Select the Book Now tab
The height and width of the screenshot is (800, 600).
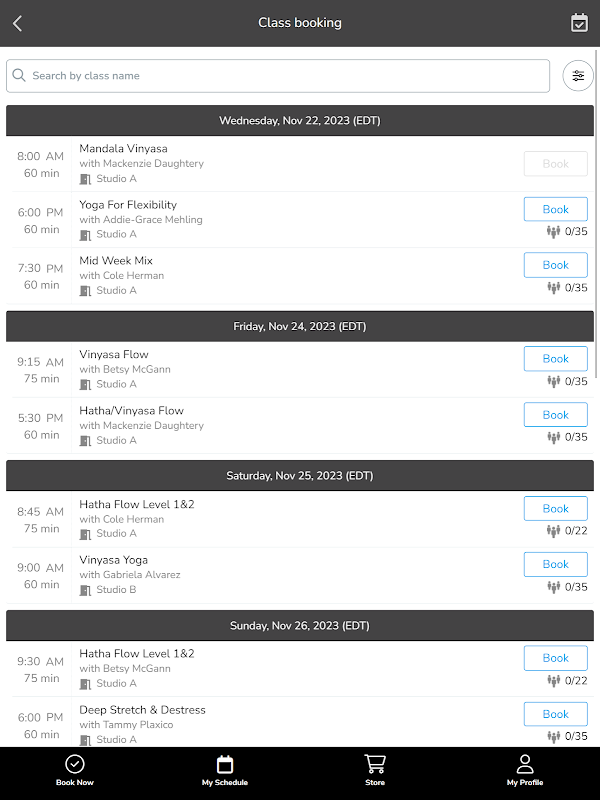75,770
